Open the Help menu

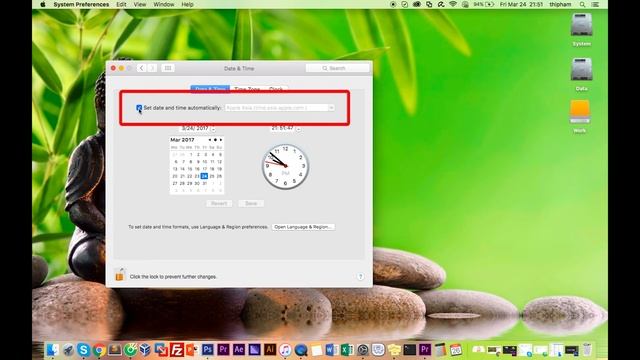tap(187, 4)
